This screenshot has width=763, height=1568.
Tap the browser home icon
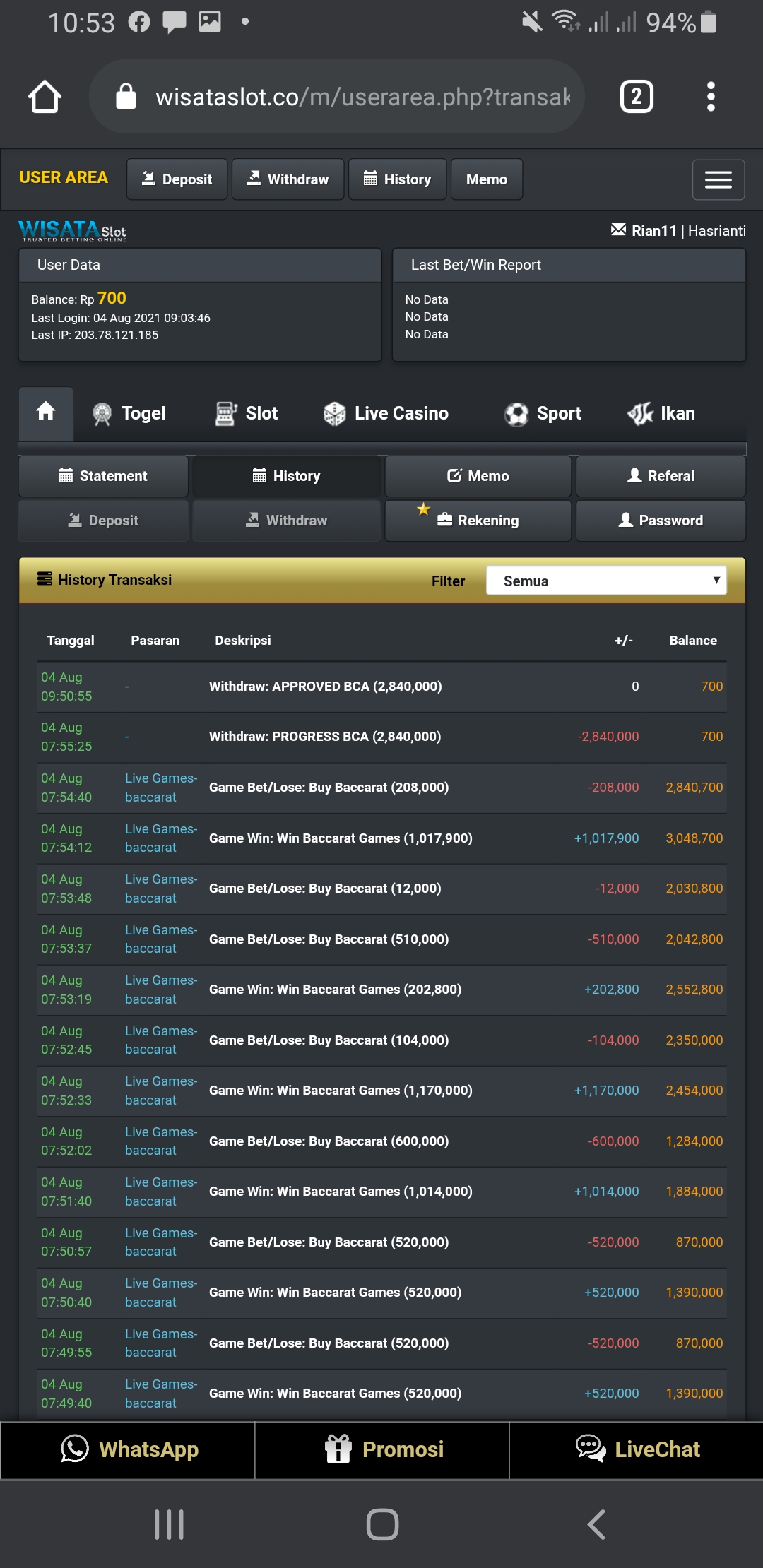[45, 97]
